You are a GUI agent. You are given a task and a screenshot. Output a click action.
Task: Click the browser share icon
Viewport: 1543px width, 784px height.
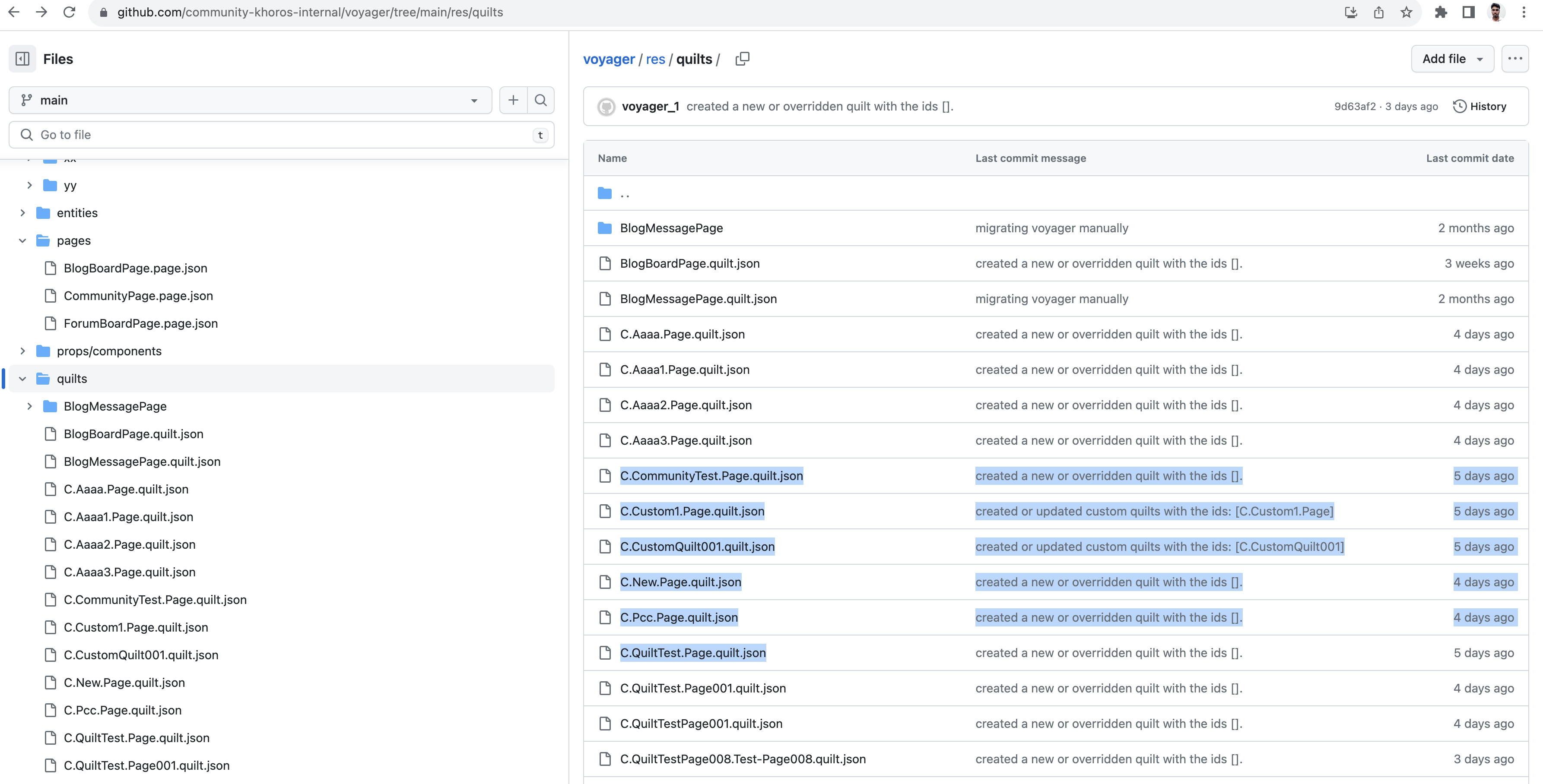(x=1378, y=12)
